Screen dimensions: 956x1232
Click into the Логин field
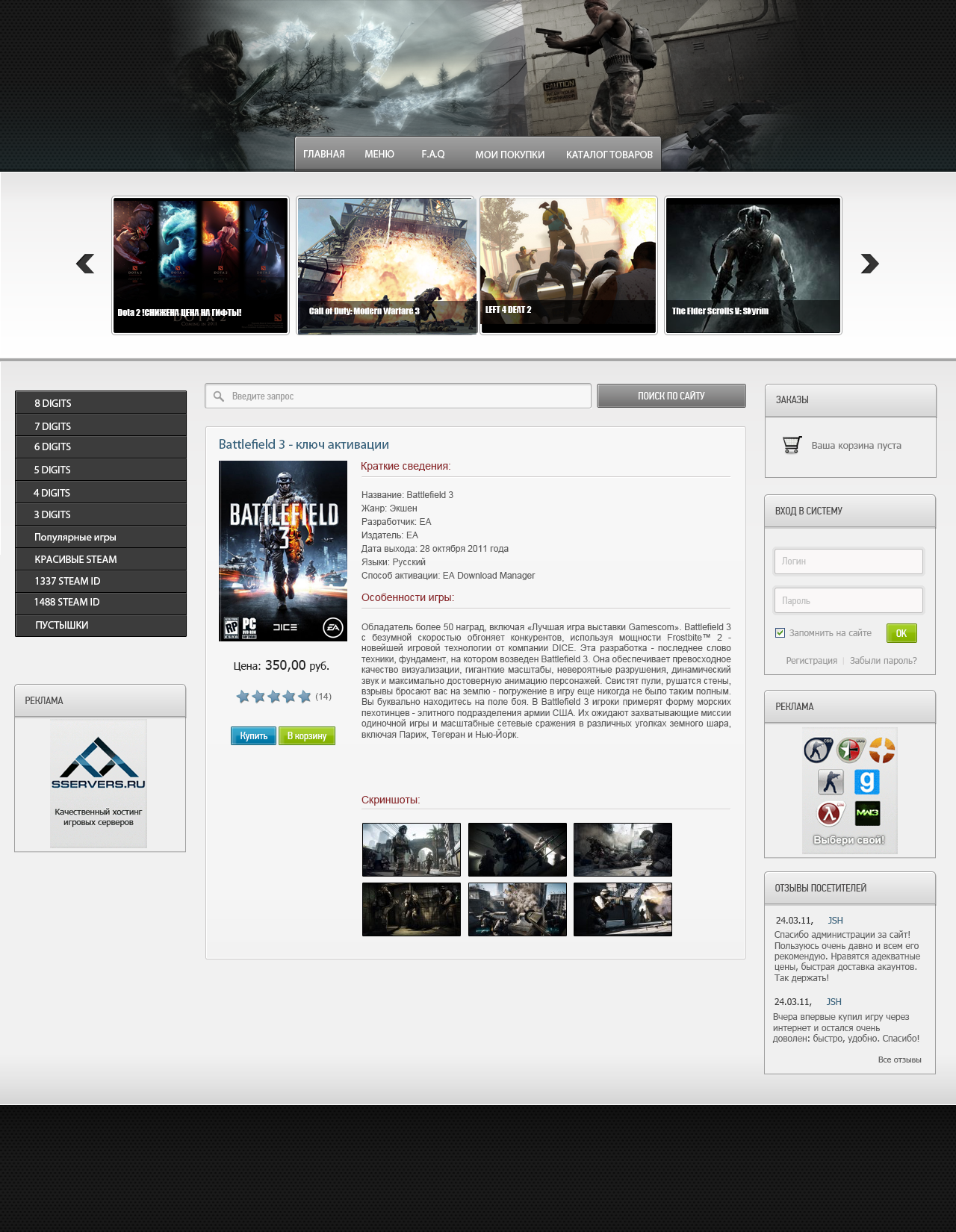coord(848,561)
